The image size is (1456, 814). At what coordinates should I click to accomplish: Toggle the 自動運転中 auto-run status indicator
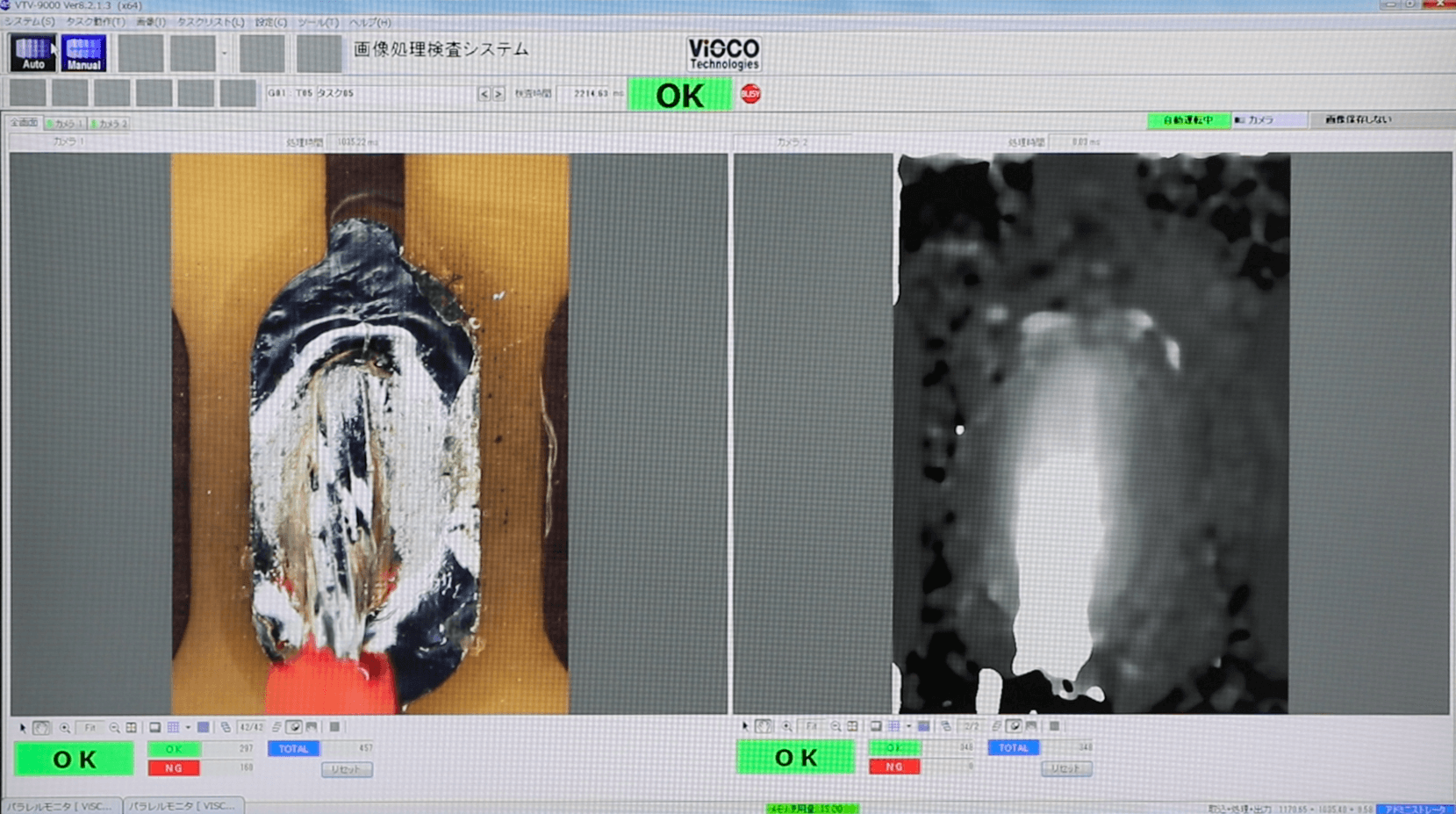click(1187, 120)
